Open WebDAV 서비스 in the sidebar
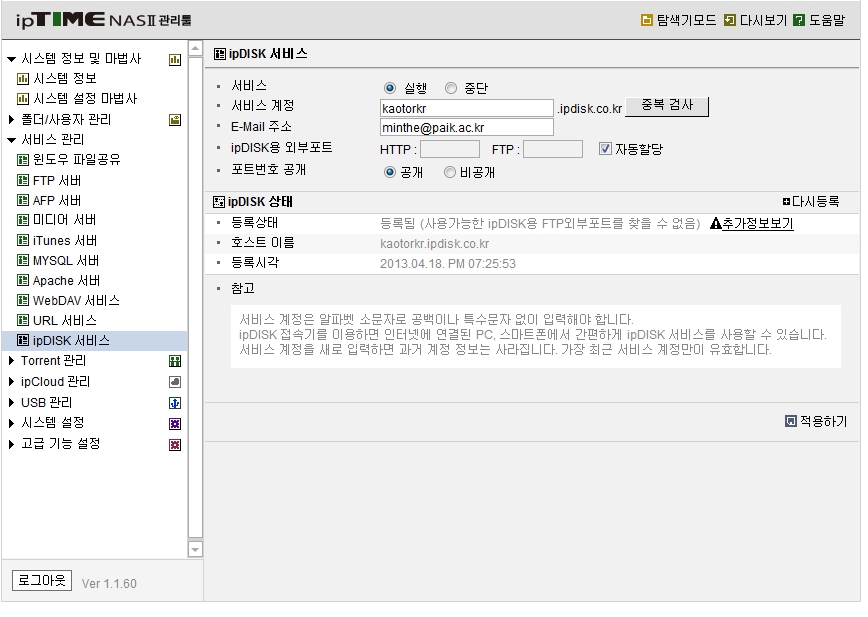Viewport: 868px width, 617px height. (76, 301)
